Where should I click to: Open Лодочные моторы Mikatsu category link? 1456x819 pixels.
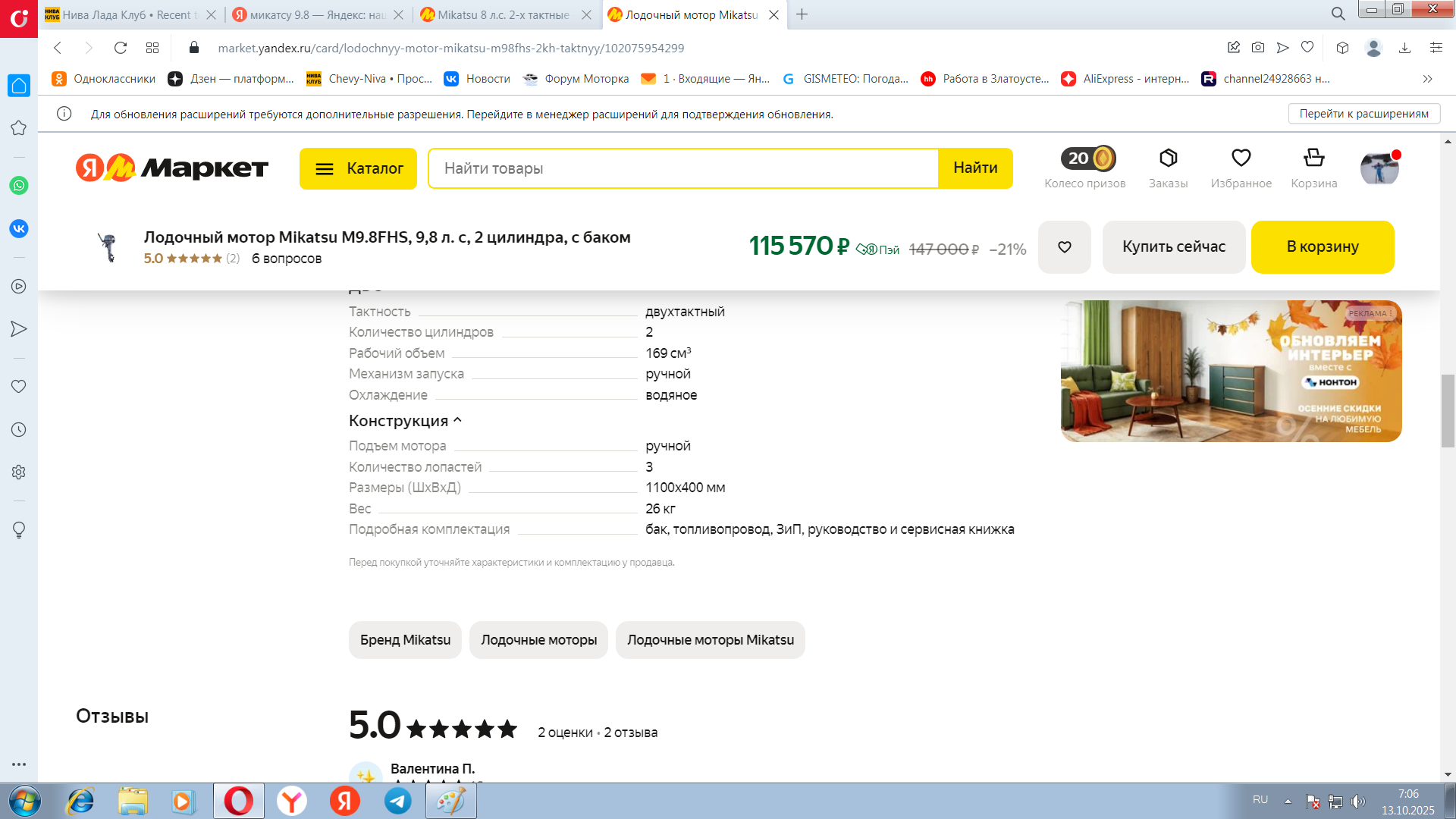click(x=710, y=640)
